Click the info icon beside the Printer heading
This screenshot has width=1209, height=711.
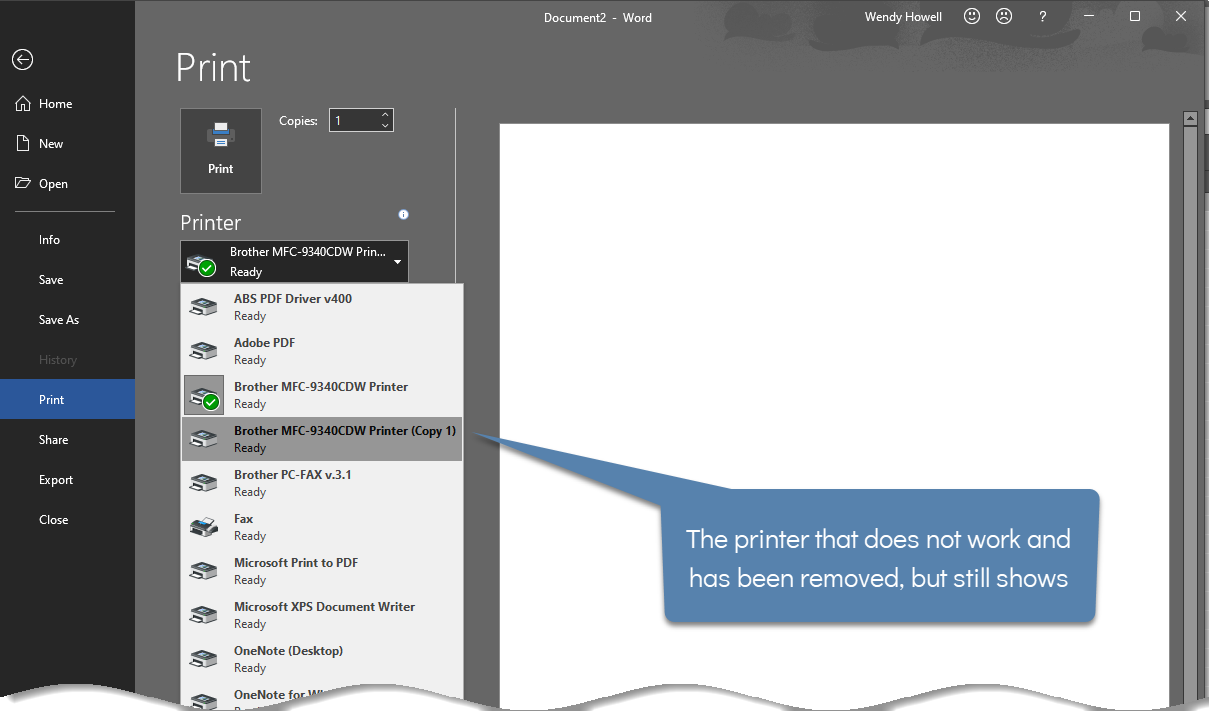(403, 214)
